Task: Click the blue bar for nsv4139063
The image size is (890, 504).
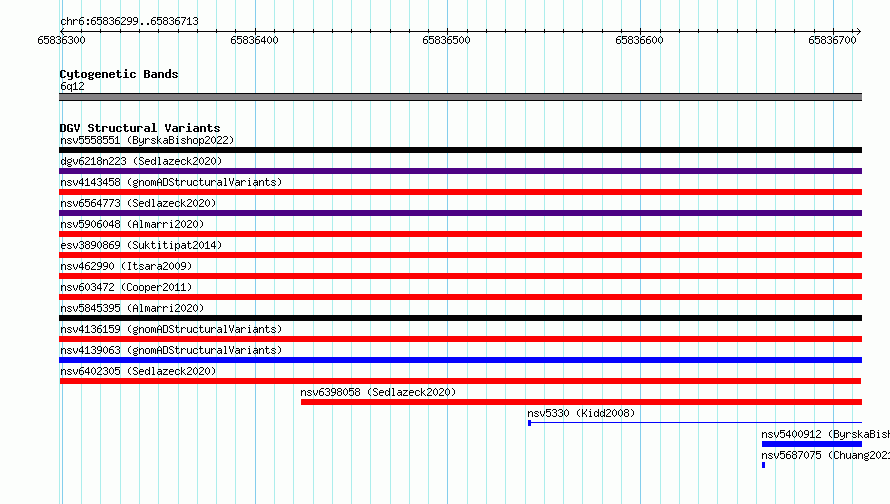Action: point(460,360)
